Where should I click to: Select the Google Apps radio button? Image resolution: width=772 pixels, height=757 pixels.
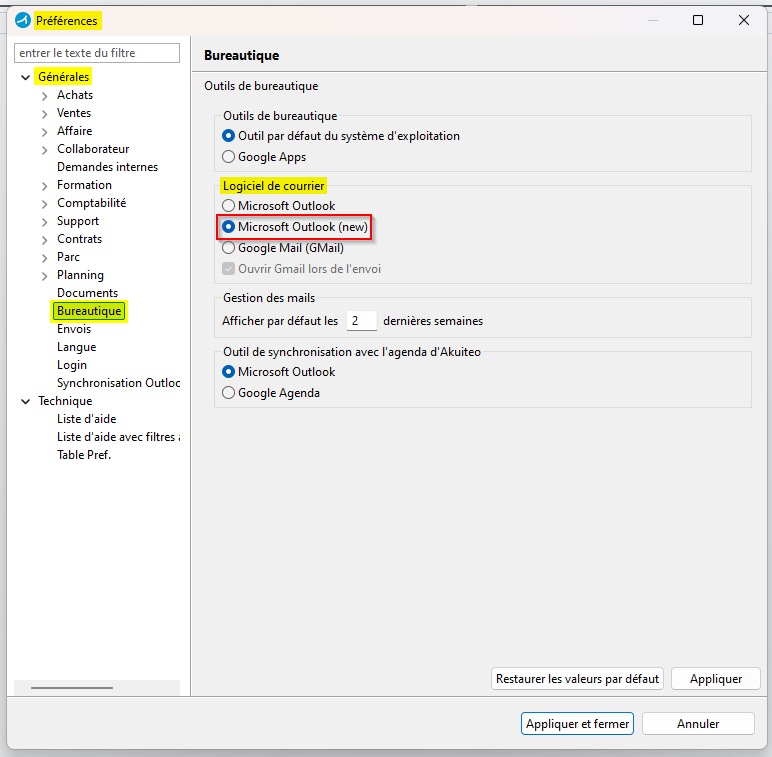[x=228, y=157]
